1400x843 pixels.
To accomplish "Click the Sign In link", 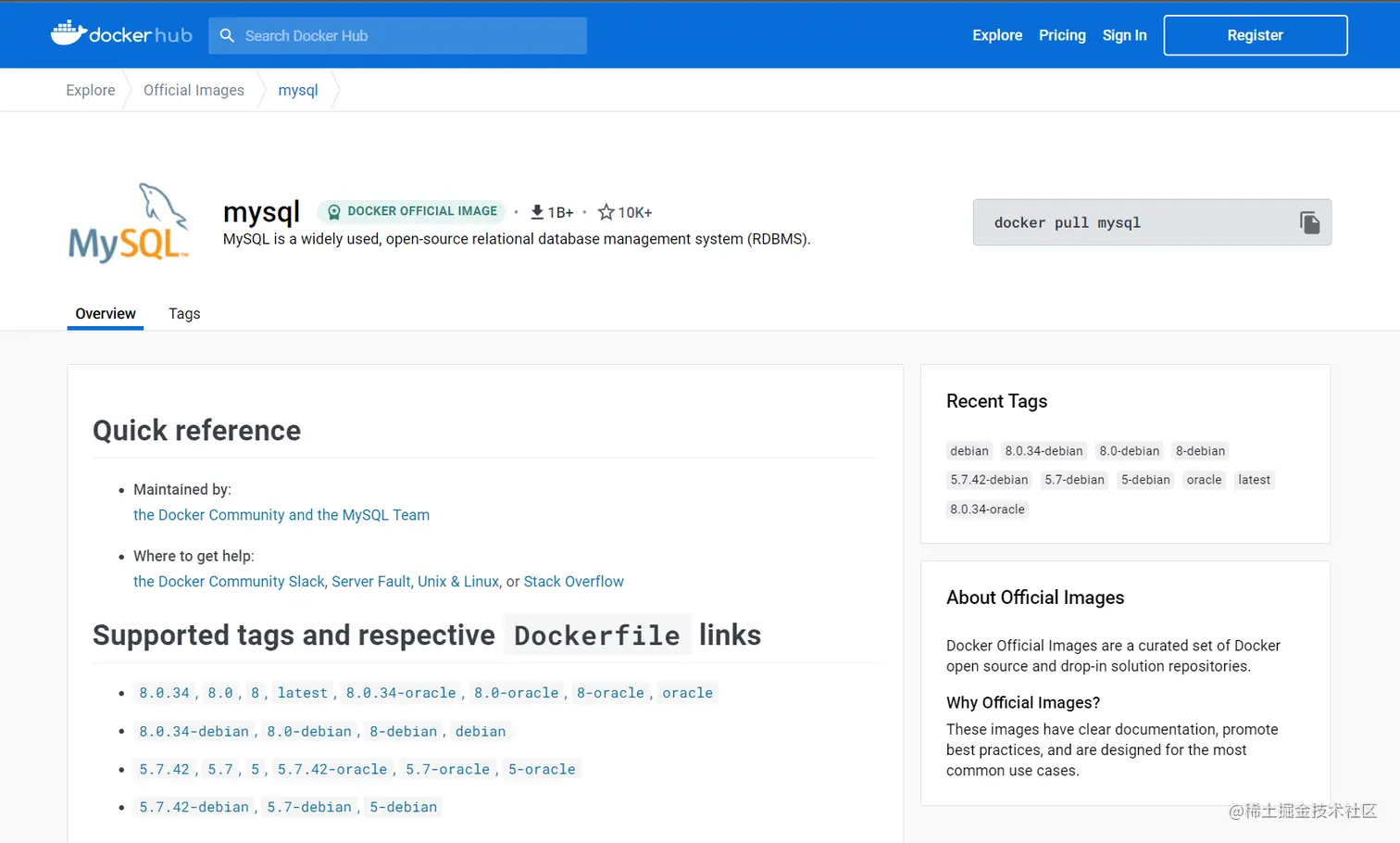I will (1124, 35).
